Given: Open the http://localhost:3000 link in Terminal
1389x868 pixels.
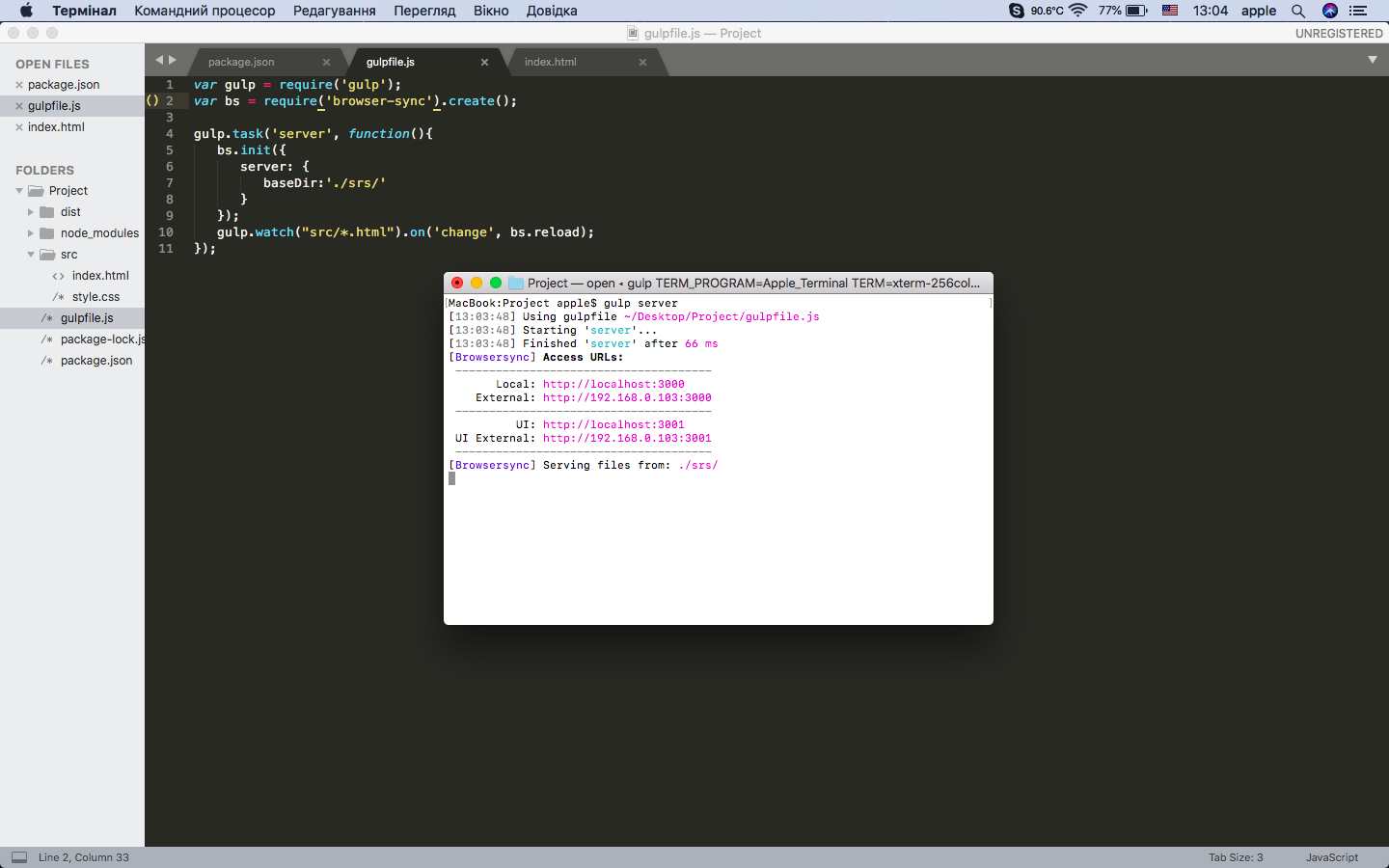Looking at the screenshot, I should click(613, 384).
